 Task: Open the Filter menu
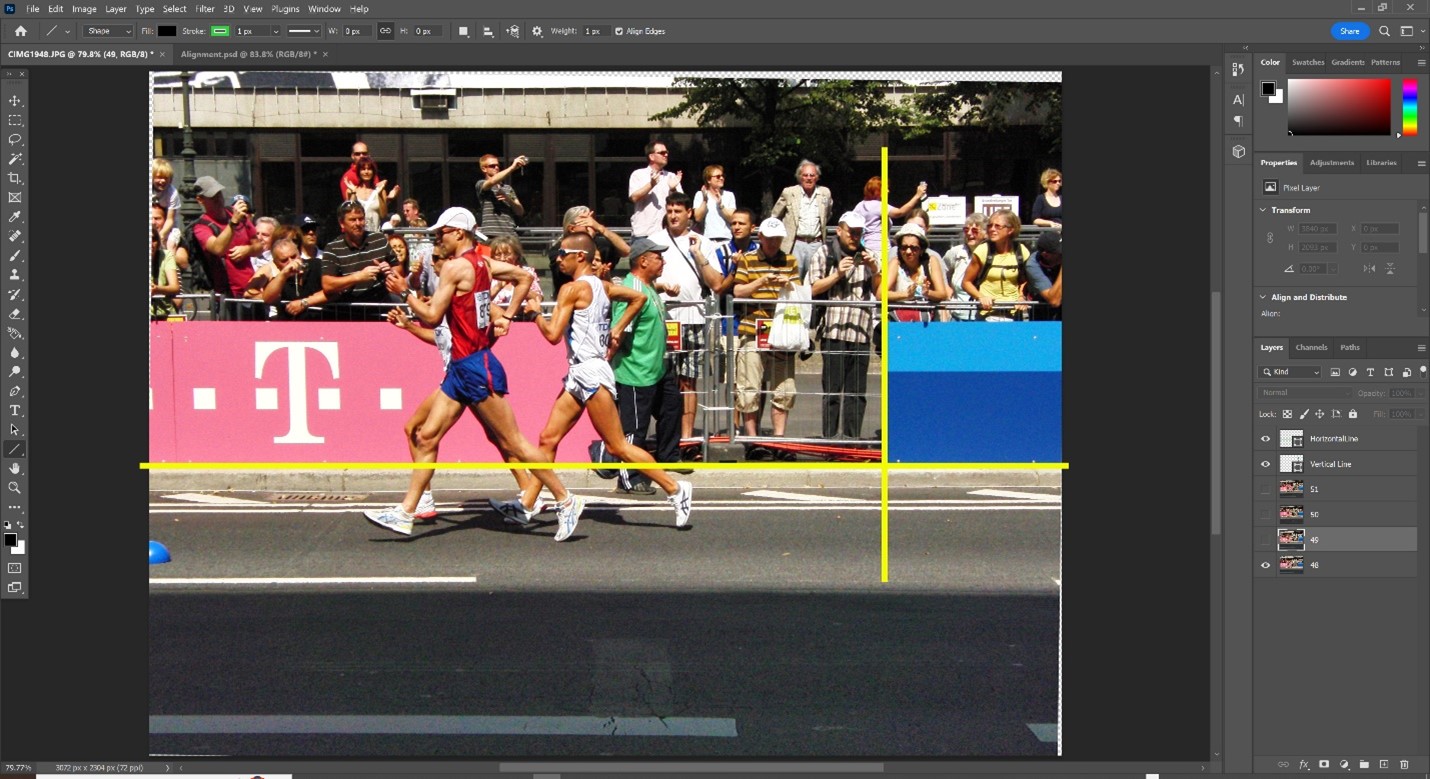coord(205,9)
